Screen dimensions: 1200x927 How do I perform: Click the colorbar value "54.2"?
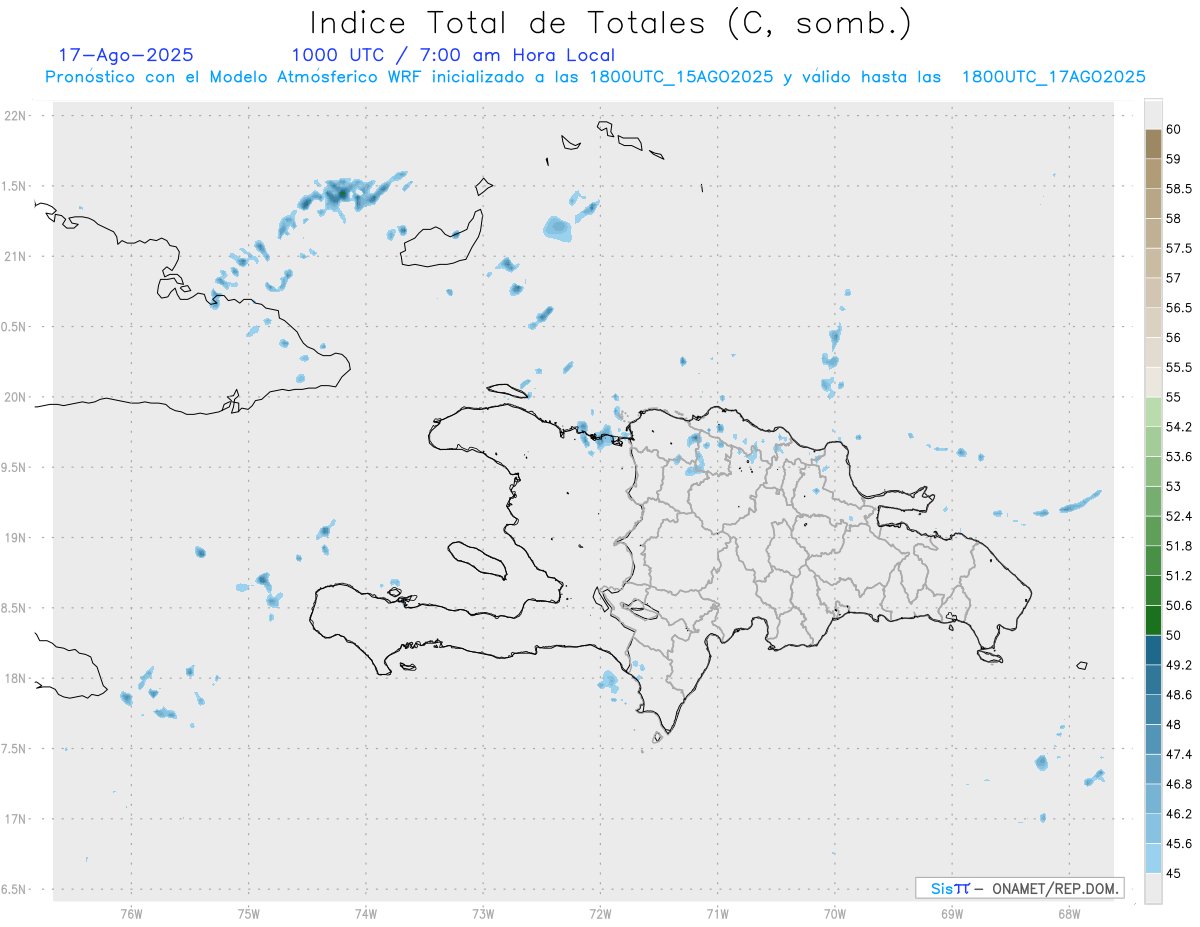1179,427
